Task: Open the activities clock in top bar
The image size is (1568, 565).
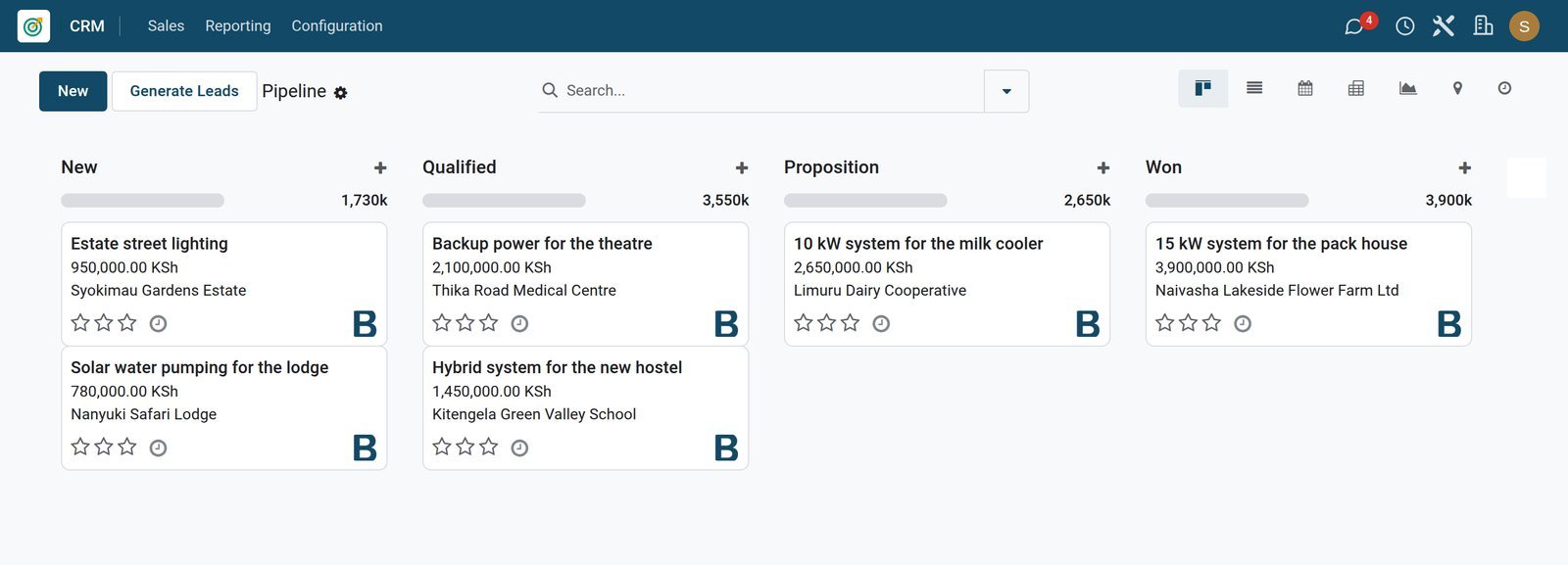Action: coord(1405,26)
